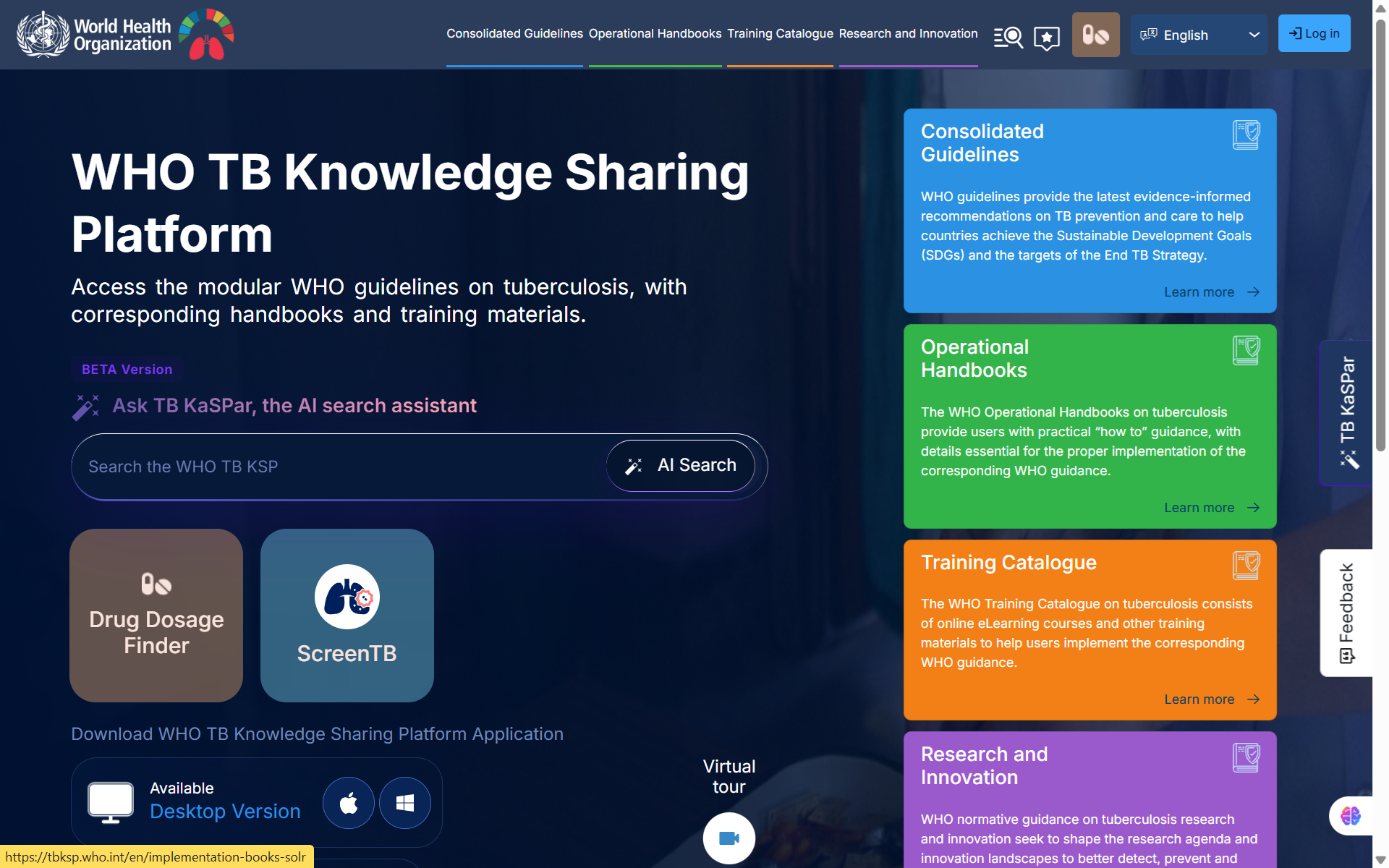Open Consolidated Guidelines menu item
1389x868 pixels.
pos(514,34)
